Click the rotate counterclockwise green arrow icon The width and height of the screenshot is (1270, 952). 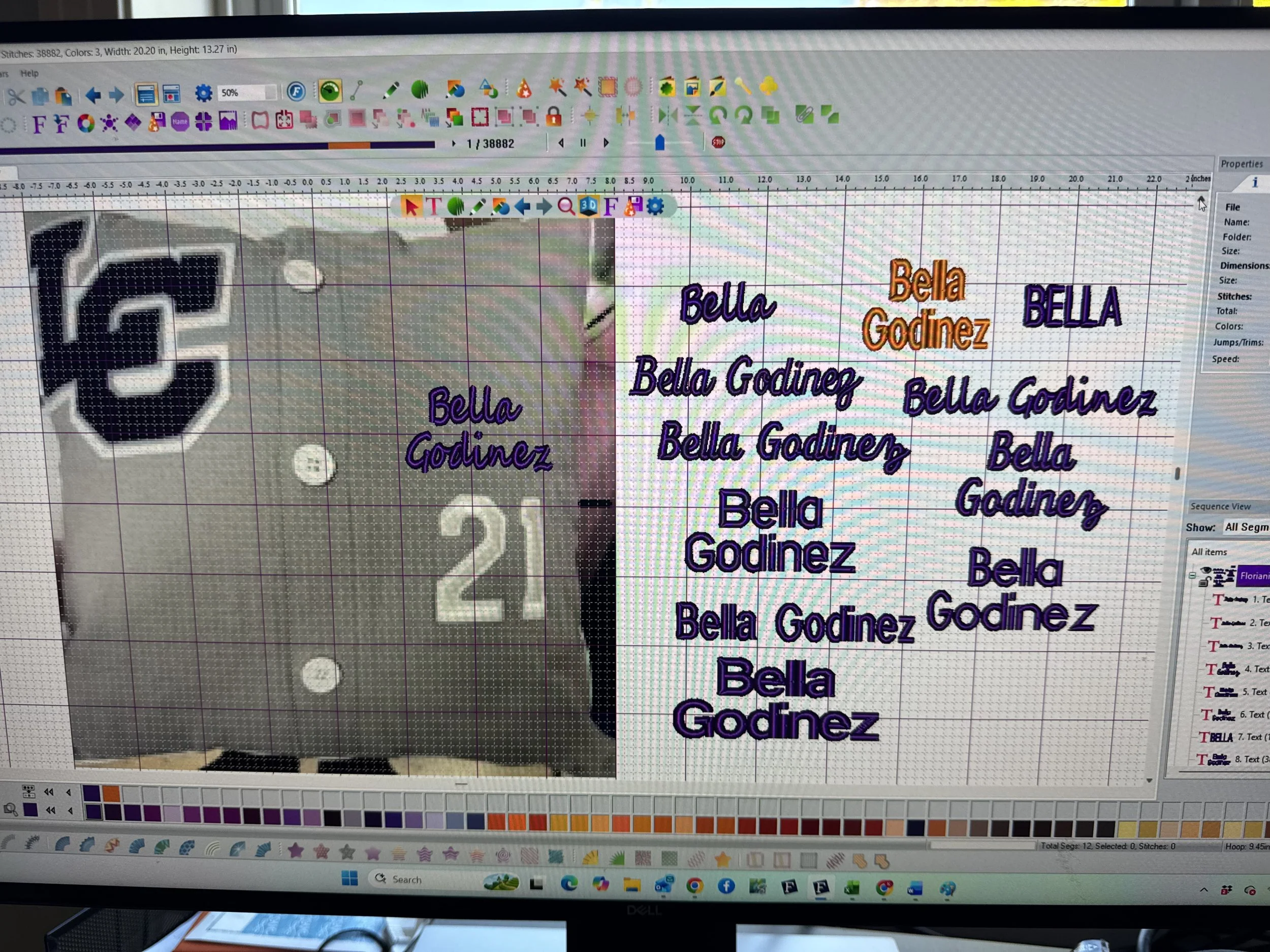pos(718,115)
